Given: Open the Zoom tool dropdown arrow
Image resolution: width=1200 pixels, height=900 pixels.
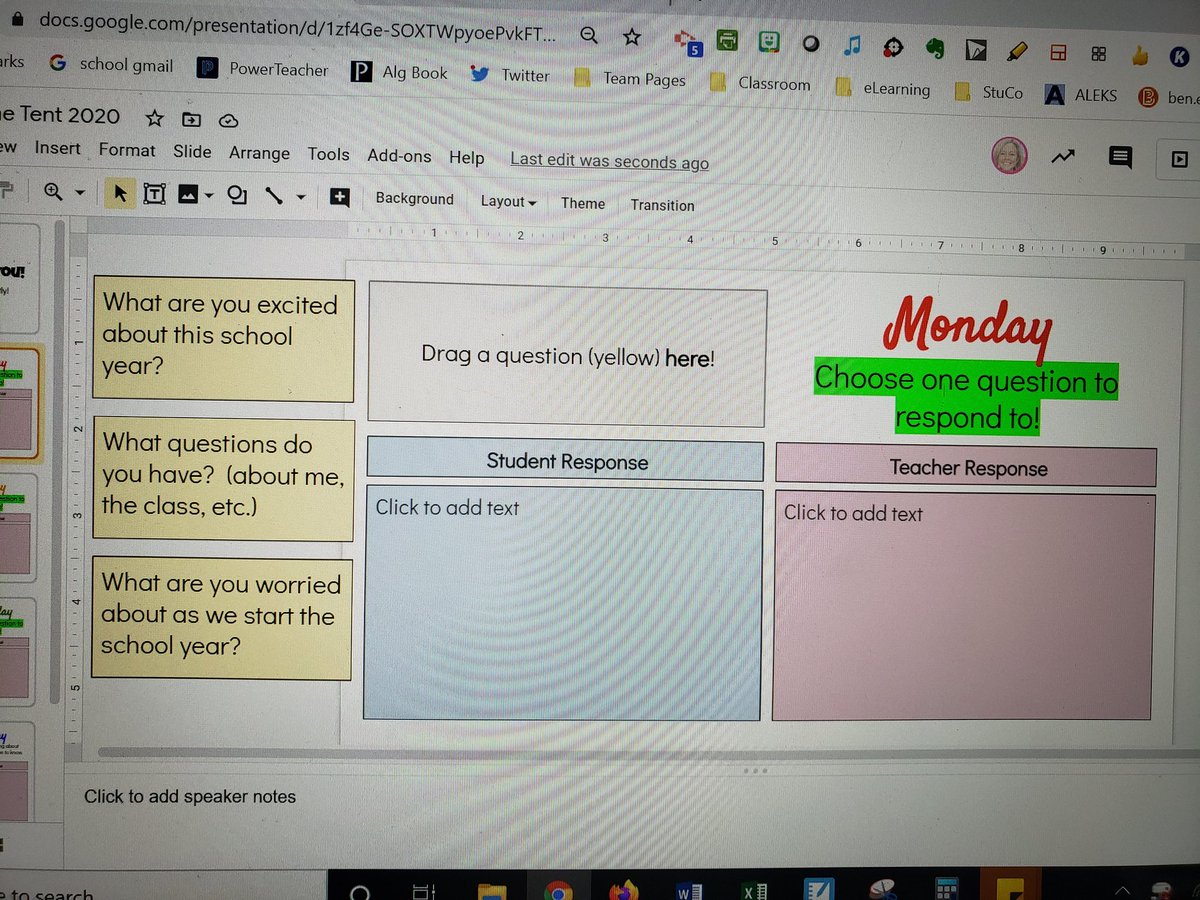Looking at the screenshot, I should (79, 191).
